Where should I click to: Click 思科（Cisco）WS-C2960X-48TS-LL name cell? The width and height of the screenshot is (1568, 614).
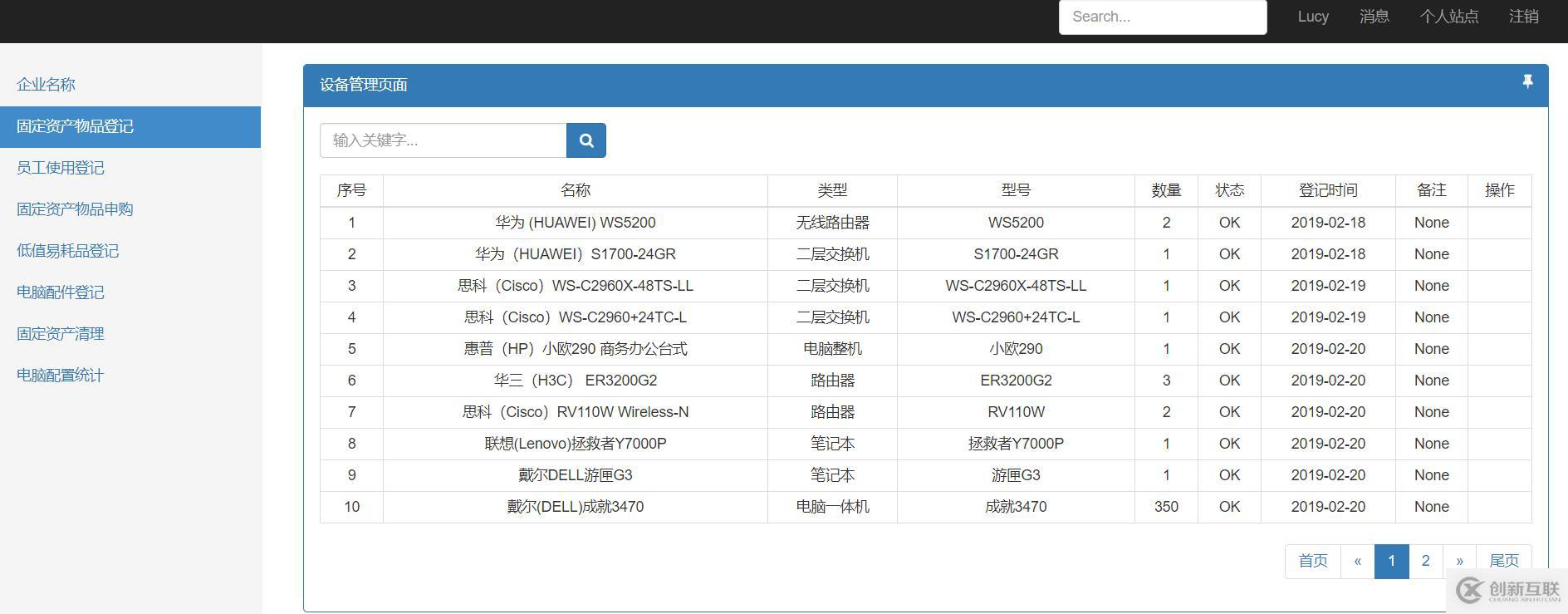point(576,286)
